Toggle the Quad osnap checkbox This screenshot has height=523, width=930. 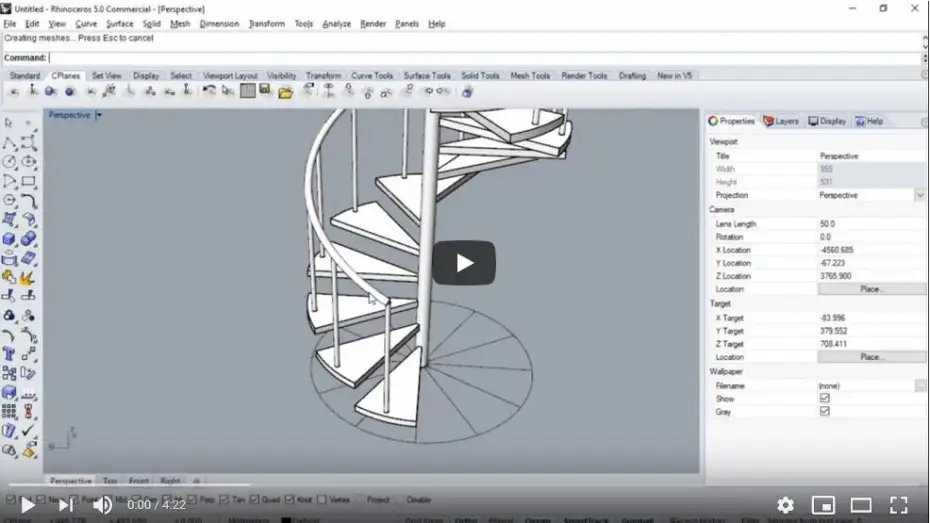coord(254,500)
